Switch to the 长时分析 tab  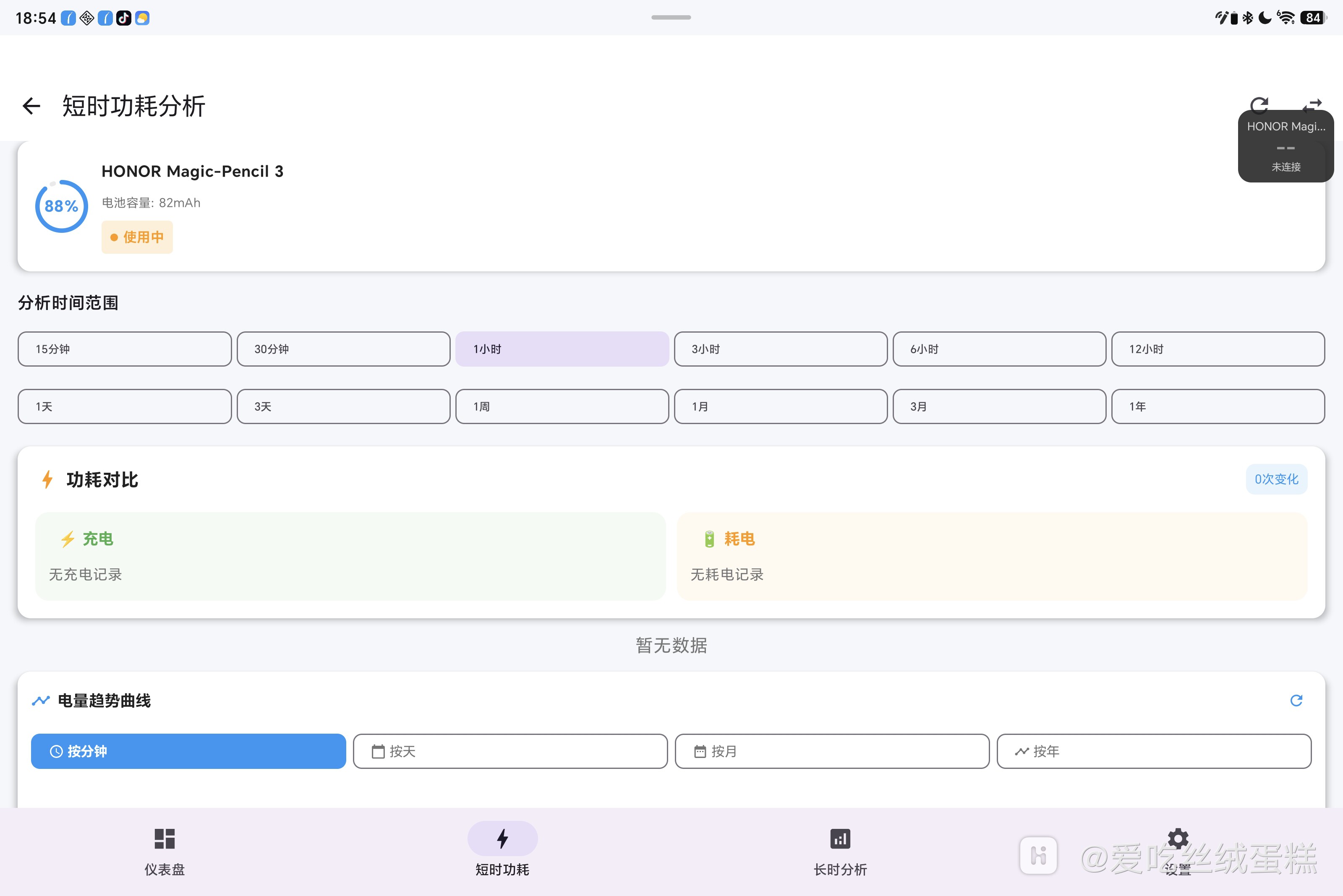pyautogui.click(x=840, y=852)
